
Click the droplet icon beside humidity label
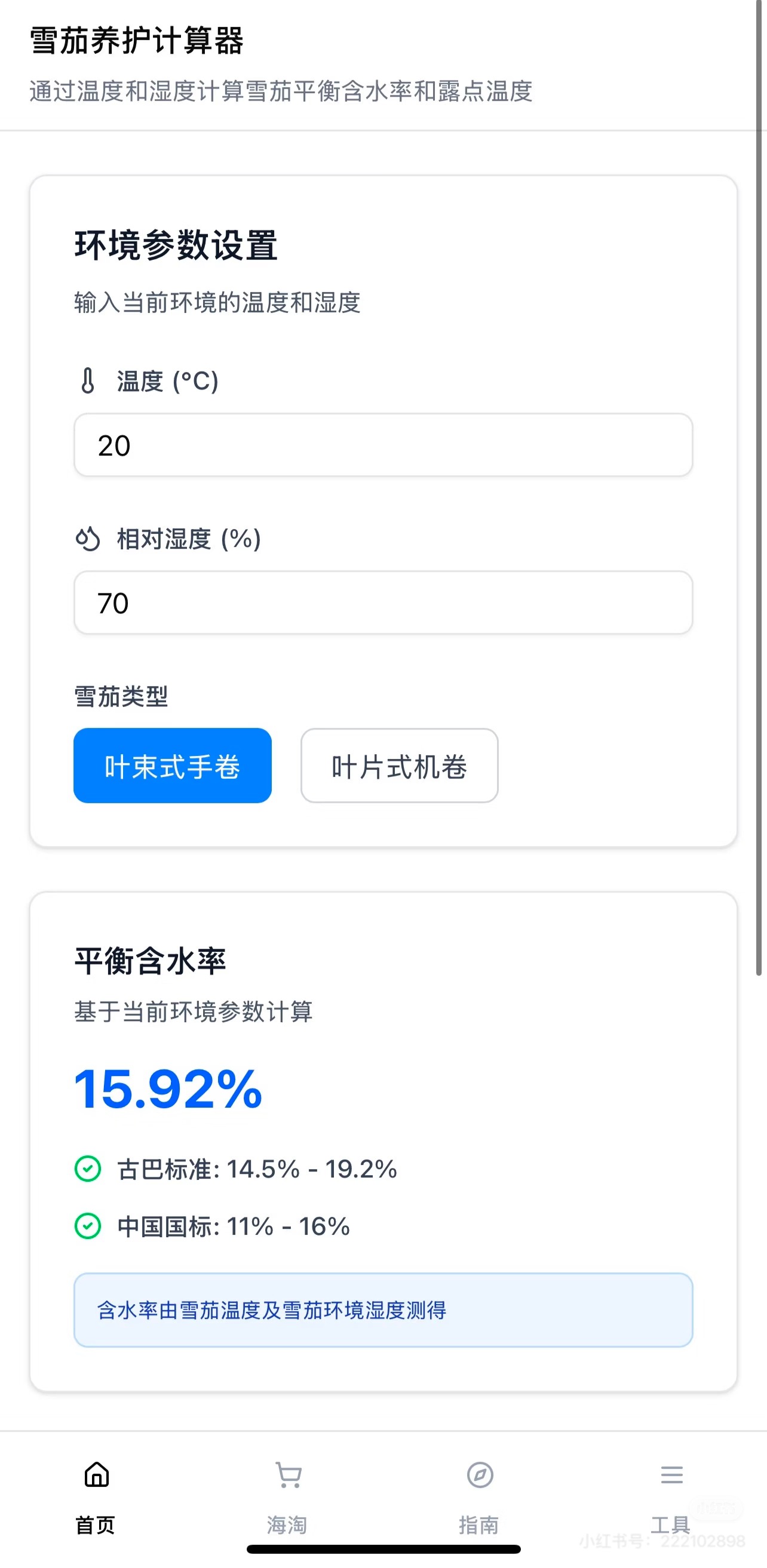88,539
